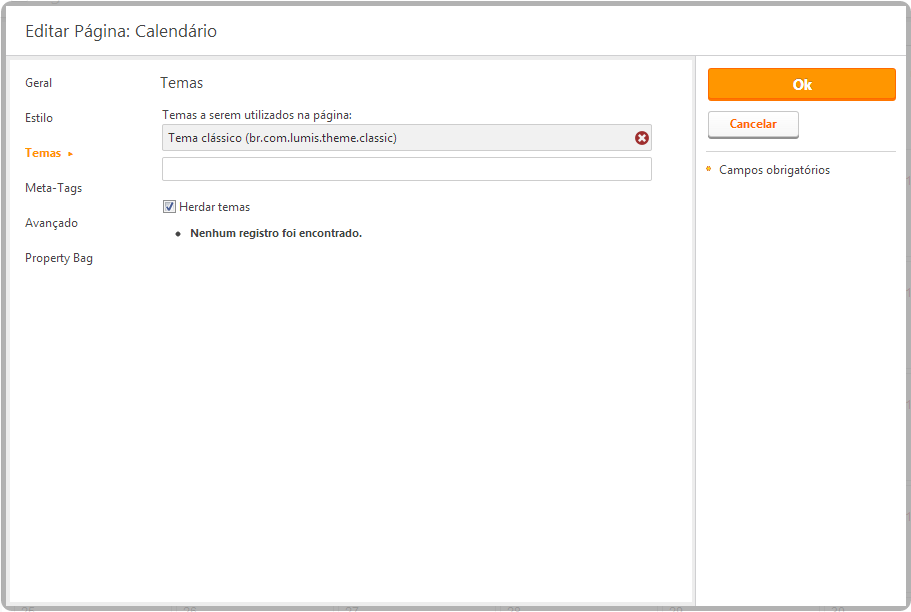Screen dimensions: 911x612
Task: Open the Meta-Tags section
Action: click(53, 188)
